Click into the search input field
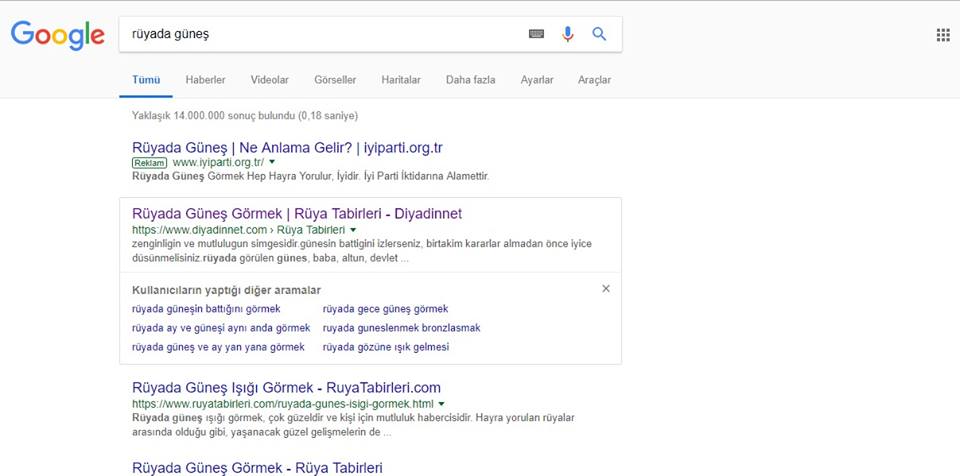Image resolution: width=960 pixels, height=476 pixels. (320, 34)
